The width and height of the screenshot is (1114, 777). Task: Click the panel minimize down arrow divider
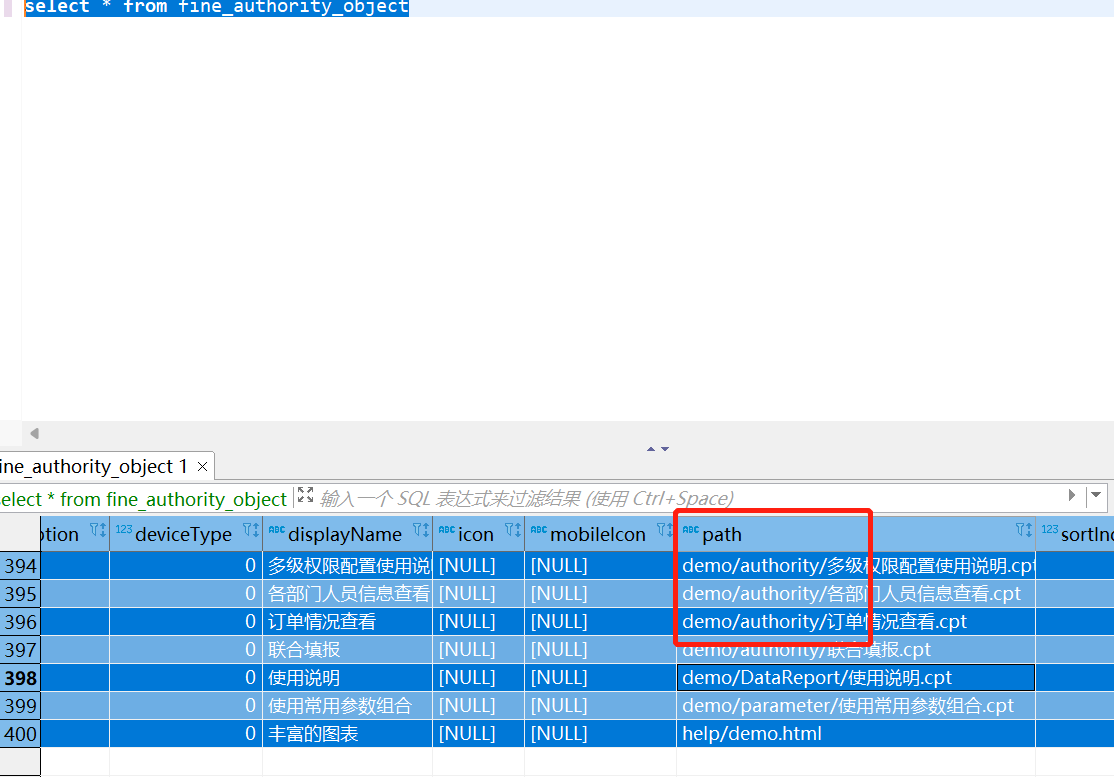[665, 449]
